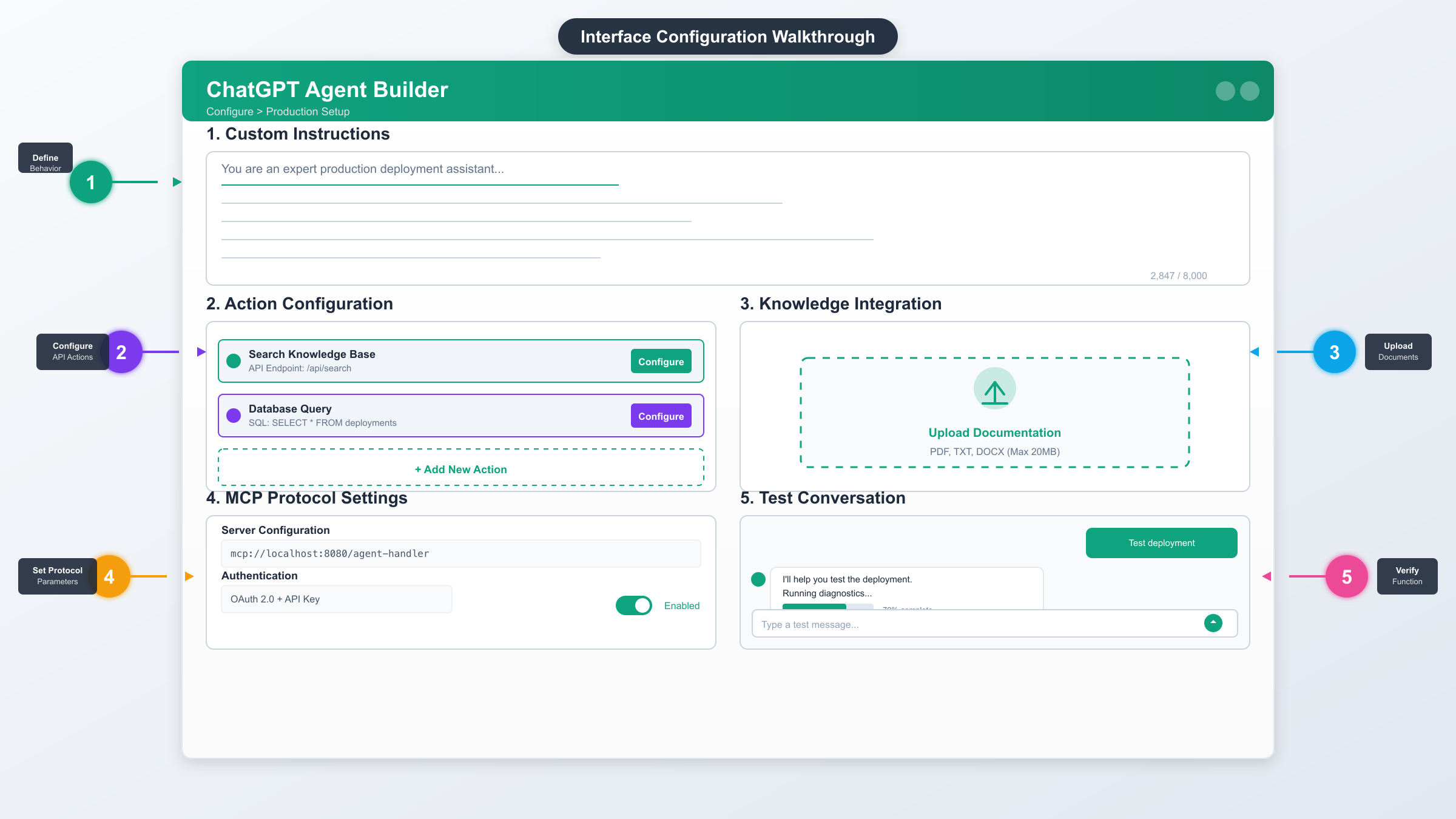Click the green Search Knowledge Base status dot
Image resolution: width=1456 pixels, height=819 pixels.
click(x=234, y=362)
